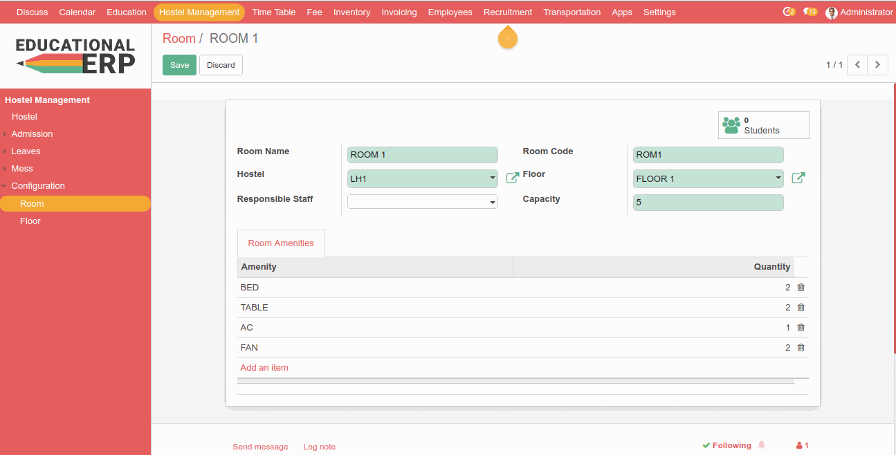Image resolution: width=896 pixels, height=455 pixels.
Task: Open Responsible Staff dropdown
Action: click(493, 202)
